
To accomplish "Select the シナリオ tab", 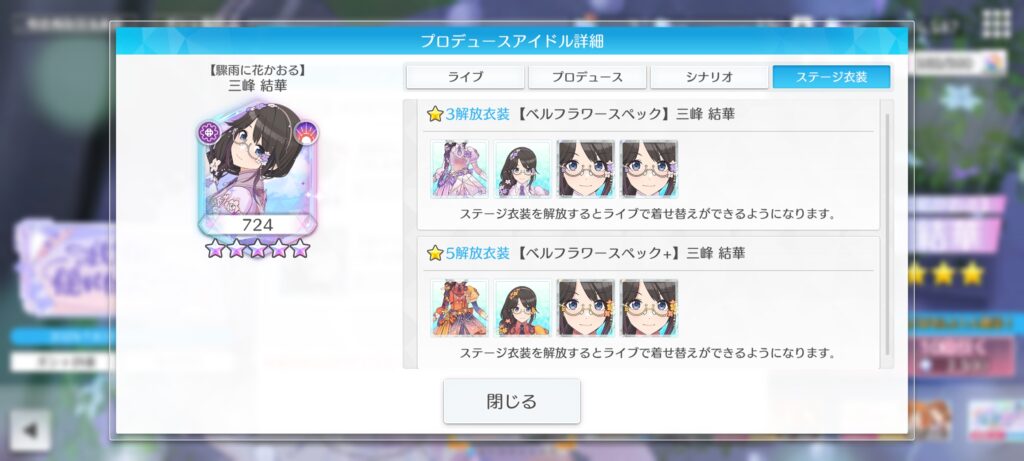I will [709, 77].
